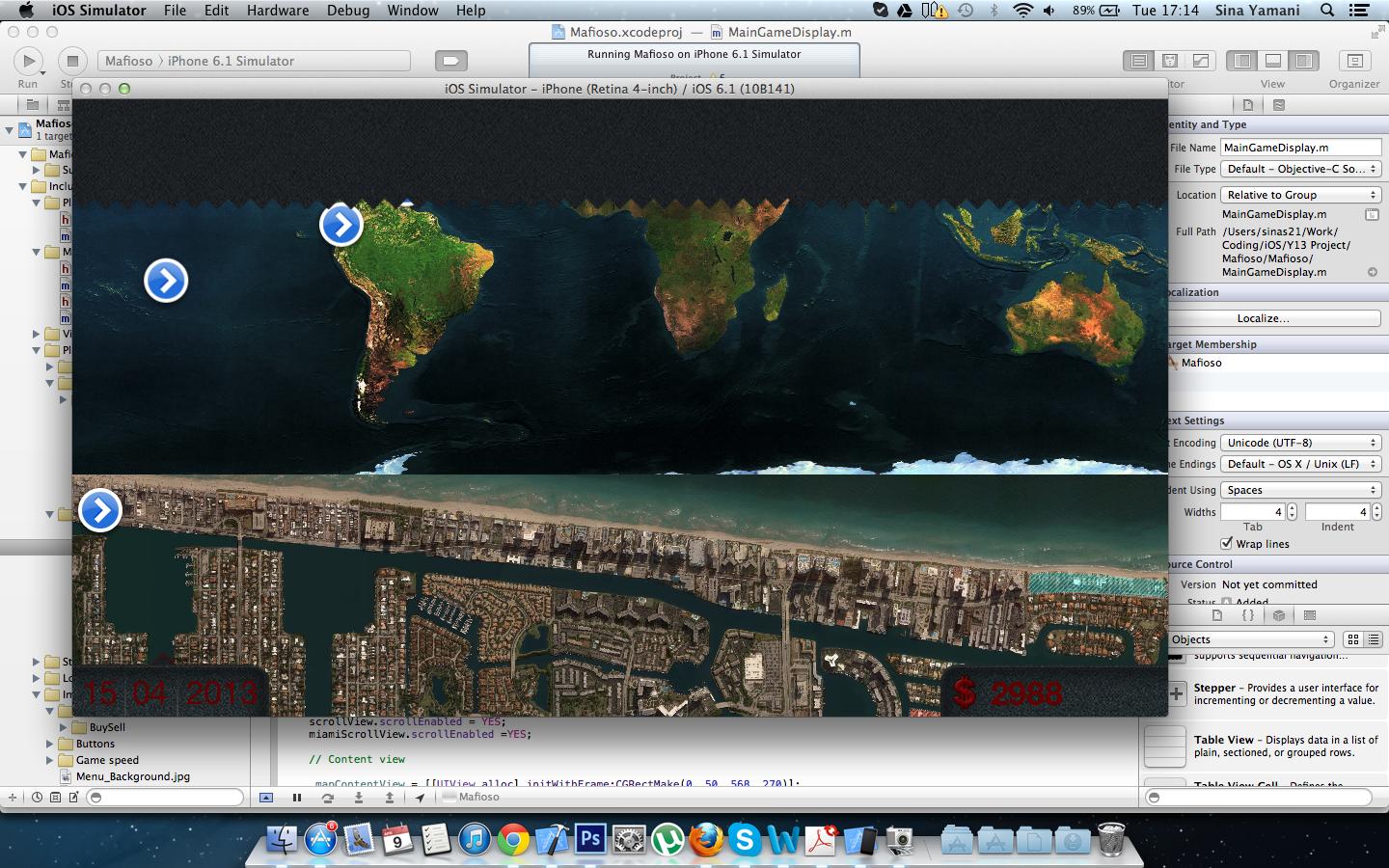
Task: Open Photoshop from the Dock
Action: pyautogui.click(x=589, y=839)
